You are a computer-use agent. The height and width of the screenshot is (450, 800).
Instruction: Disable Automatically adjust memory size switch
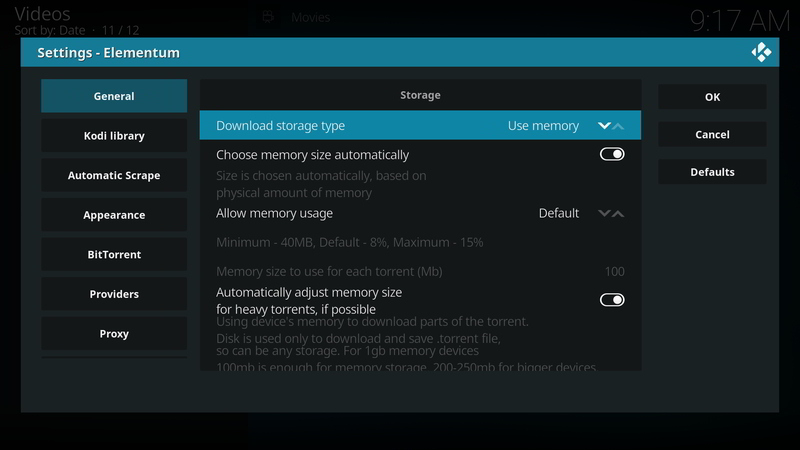tap(612, 300)
